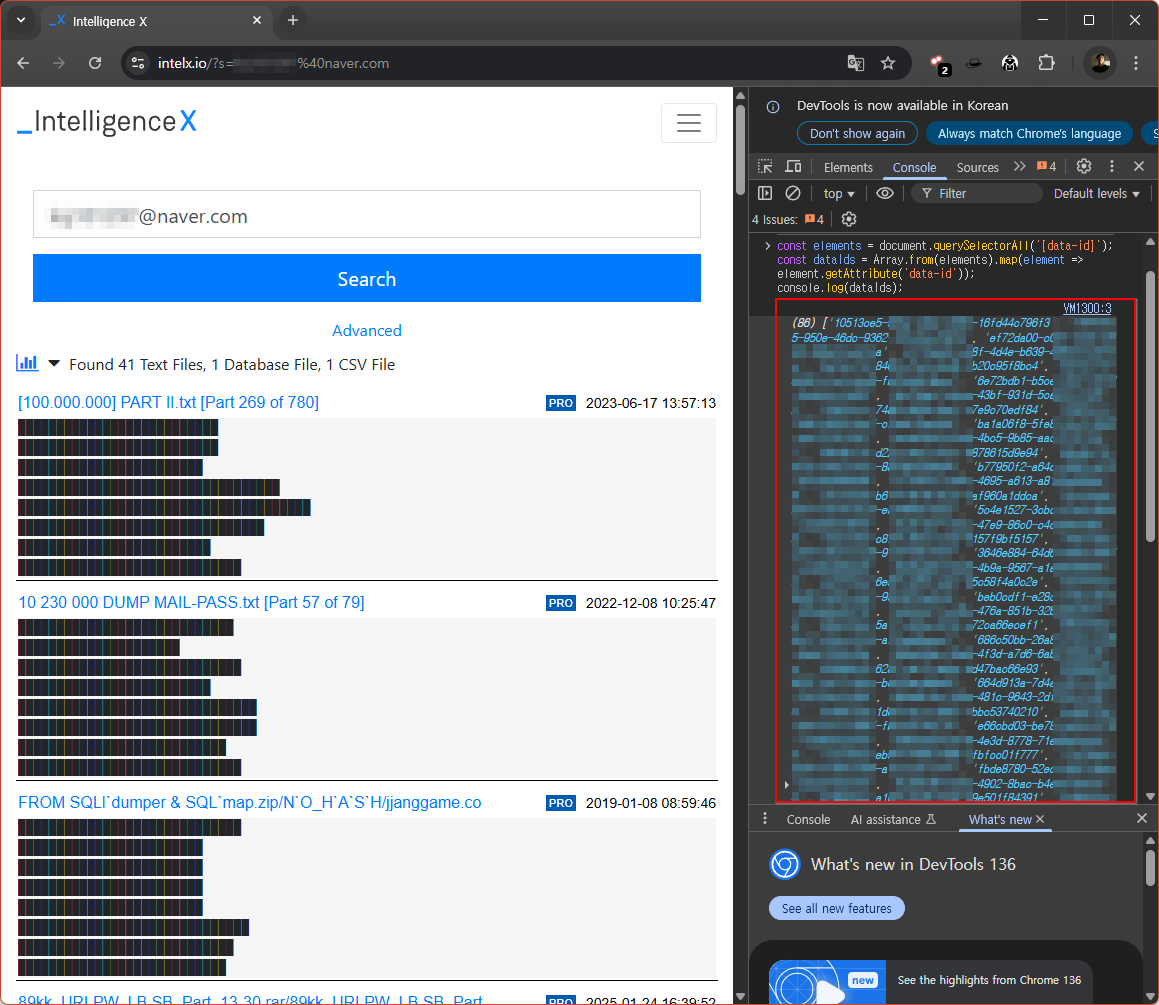Screen dimensions: 1159x1005
Task: Show more DevTools tabs chevron
Action: tap(1019, 166)
